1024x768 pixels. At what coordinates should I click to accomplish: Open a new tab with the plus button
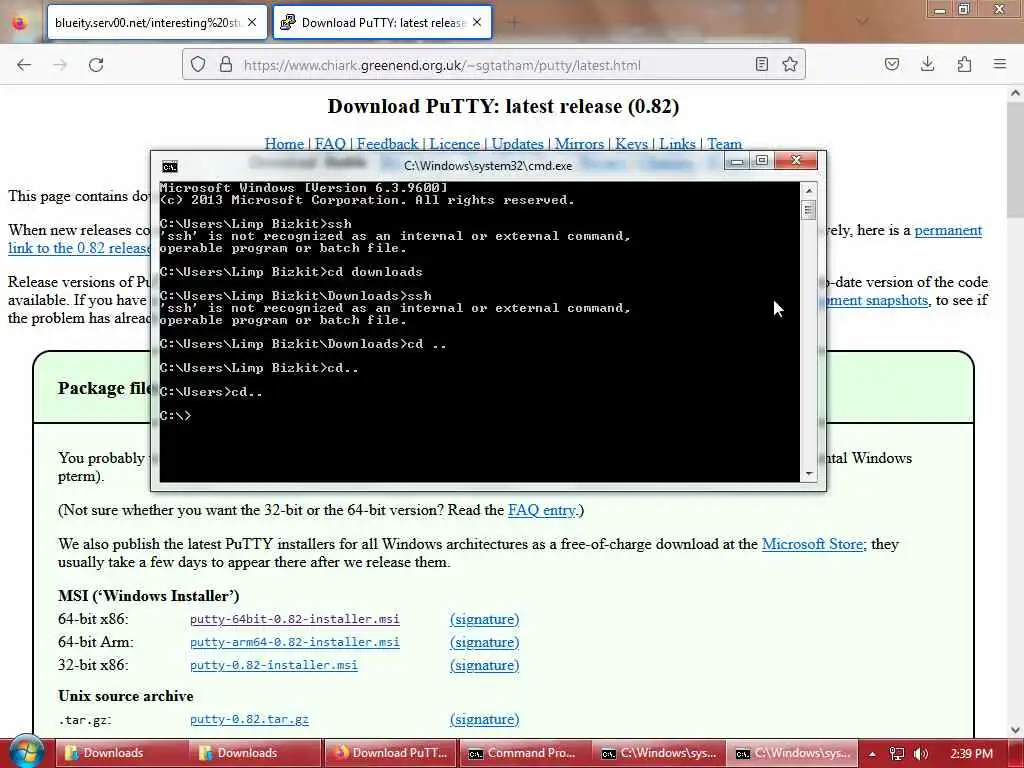click(514, 23)
